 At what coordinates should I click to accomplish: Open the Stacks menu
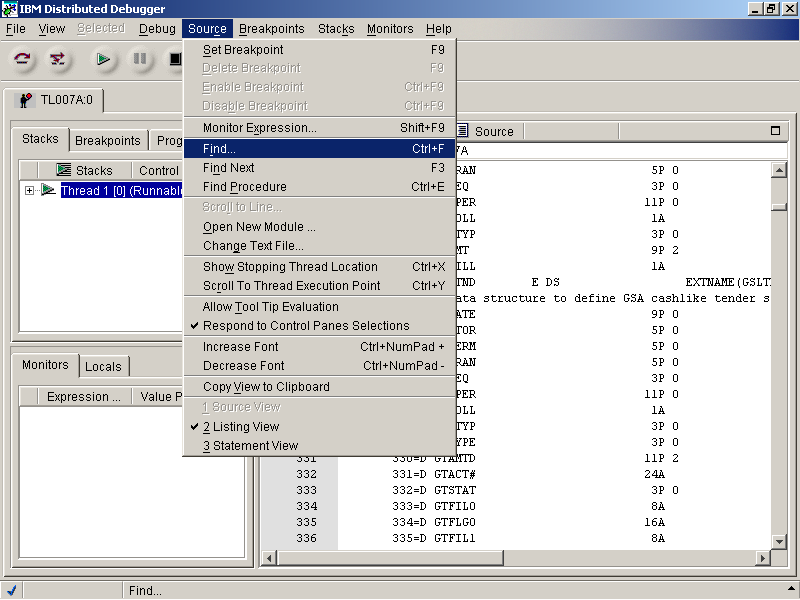(x=336, y=29)
